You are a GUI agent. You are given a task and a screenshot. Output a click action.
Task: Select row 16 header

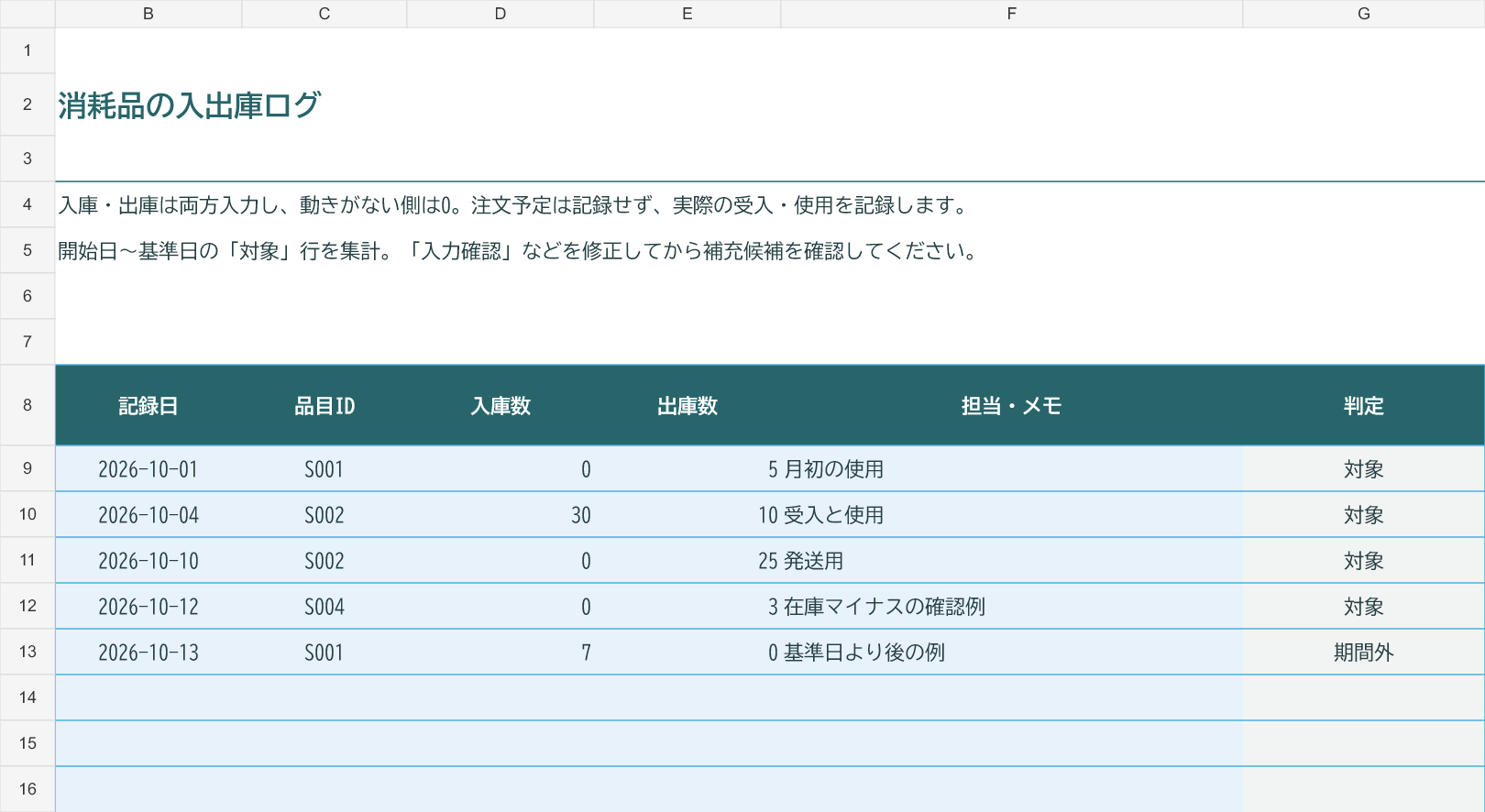(27, 789)
